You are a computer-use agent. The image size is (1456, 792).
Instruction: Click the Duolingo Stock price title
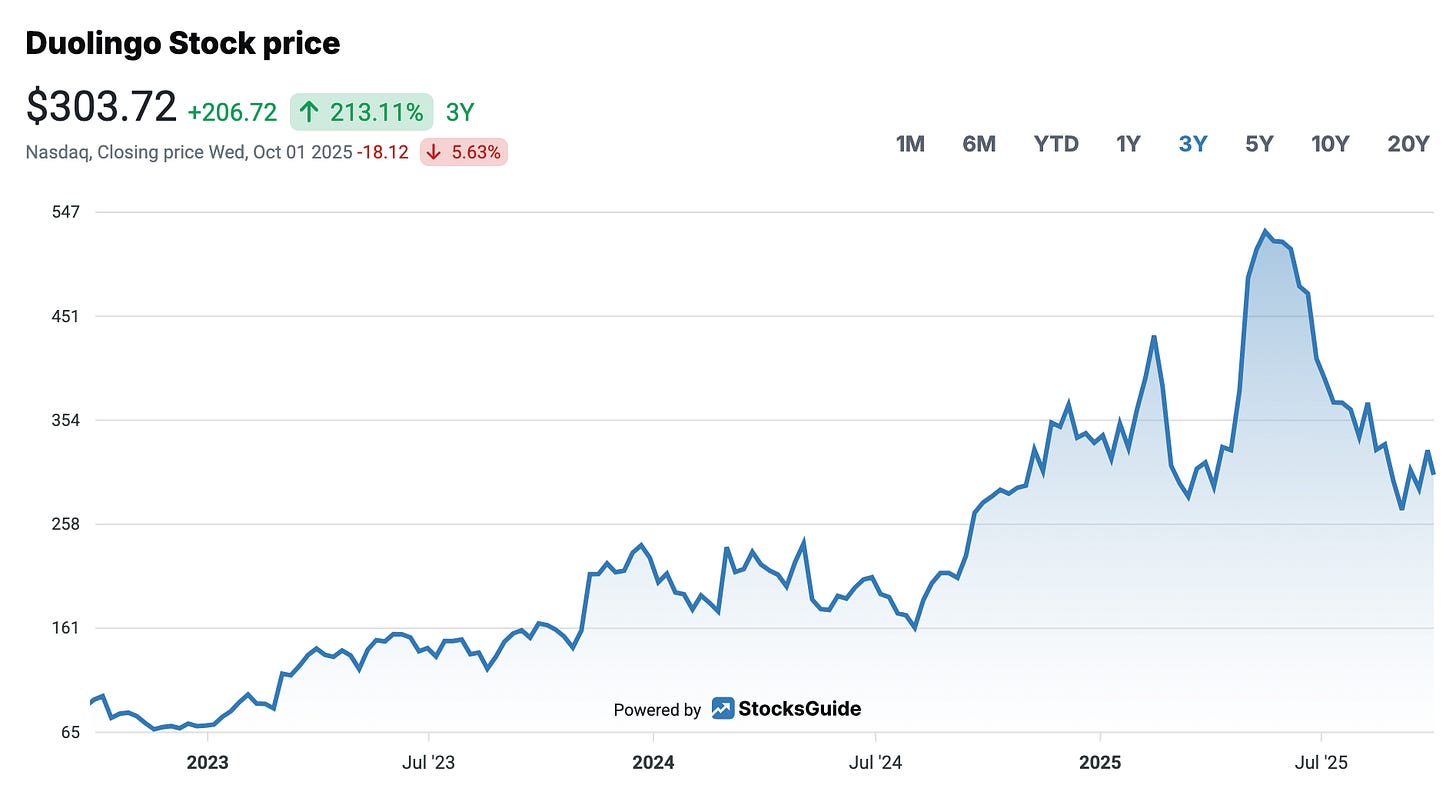click(x=182, y=43)
